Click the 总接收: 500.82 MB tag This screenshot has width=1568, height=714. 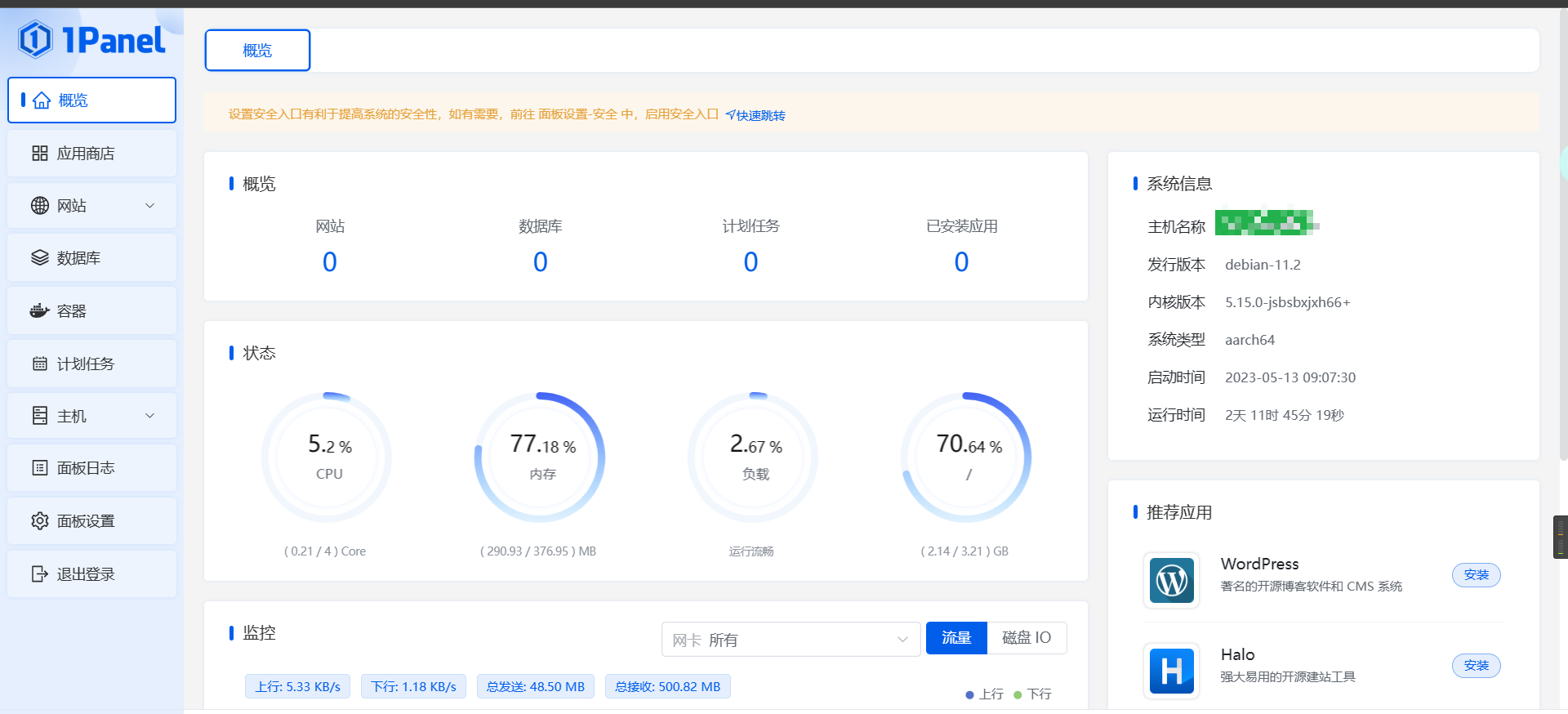pyautogui.click(x=668, y=687)
